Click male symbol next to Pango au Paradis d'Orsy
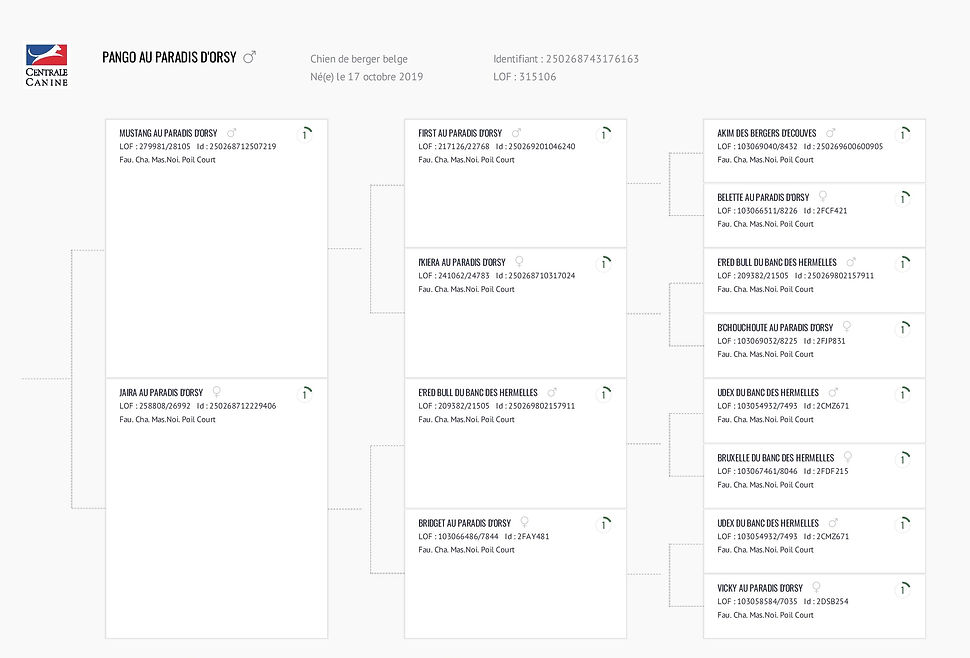Screen dimensions: 970x658 [x=249, y=57]
